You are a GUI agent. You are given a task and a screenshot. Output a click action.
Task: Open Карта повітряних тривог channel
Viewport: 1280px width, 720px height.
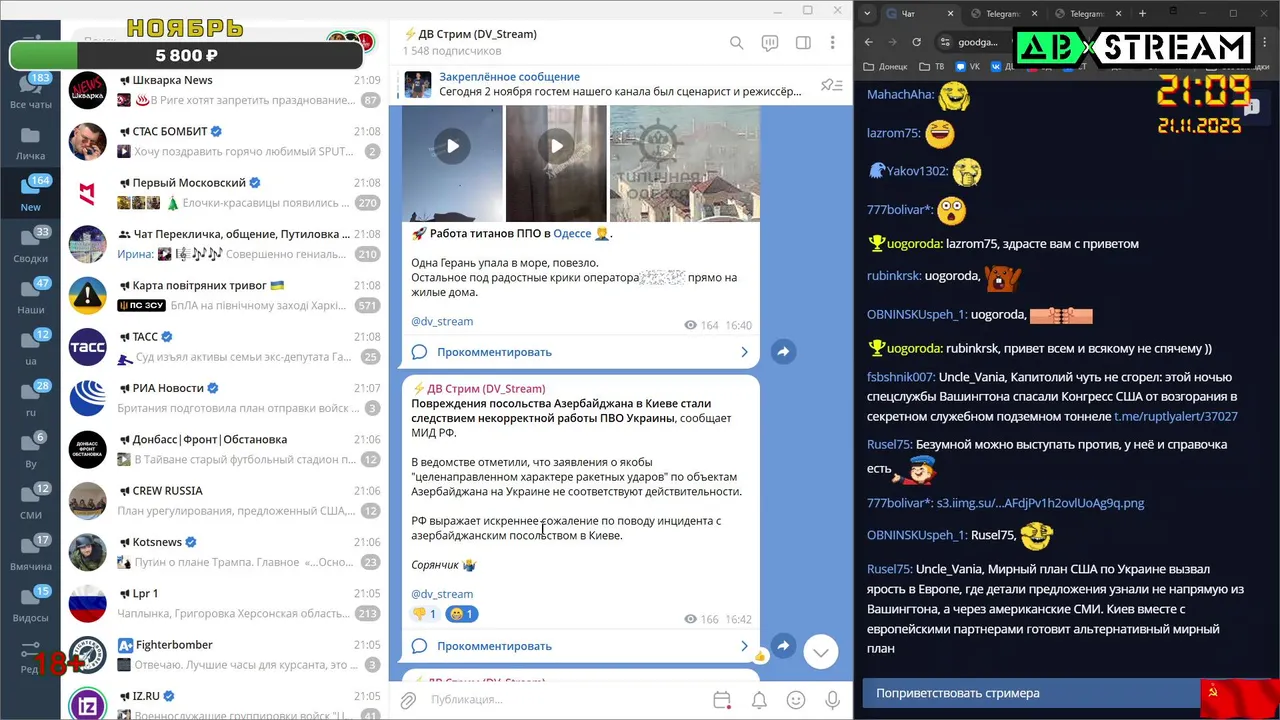(225, 295)
